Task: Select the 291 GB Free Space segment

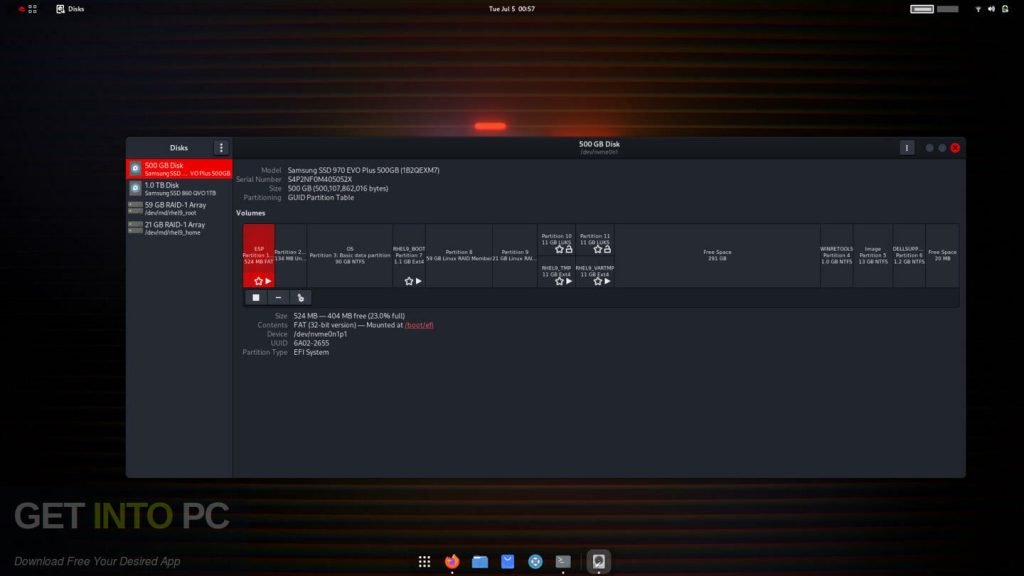Action: pyautogui.click(x=716, y=255)
